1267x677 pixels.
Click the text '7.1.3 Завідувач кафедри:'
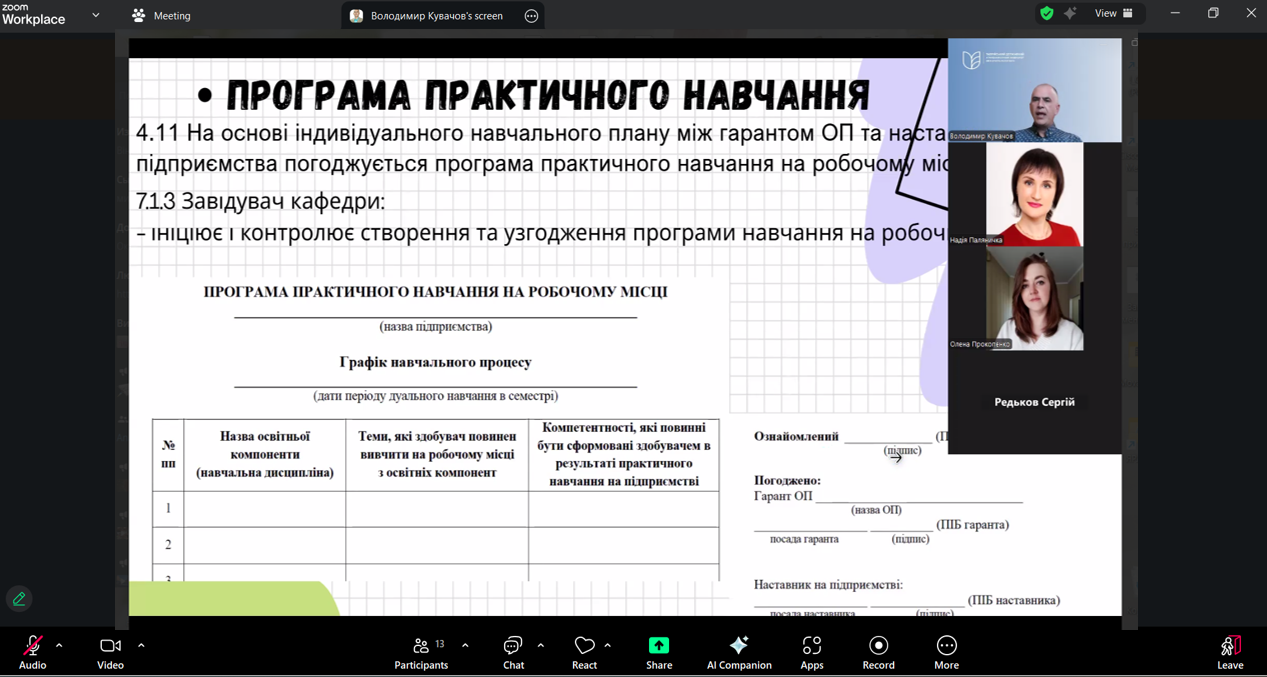(x=260, y=201)
